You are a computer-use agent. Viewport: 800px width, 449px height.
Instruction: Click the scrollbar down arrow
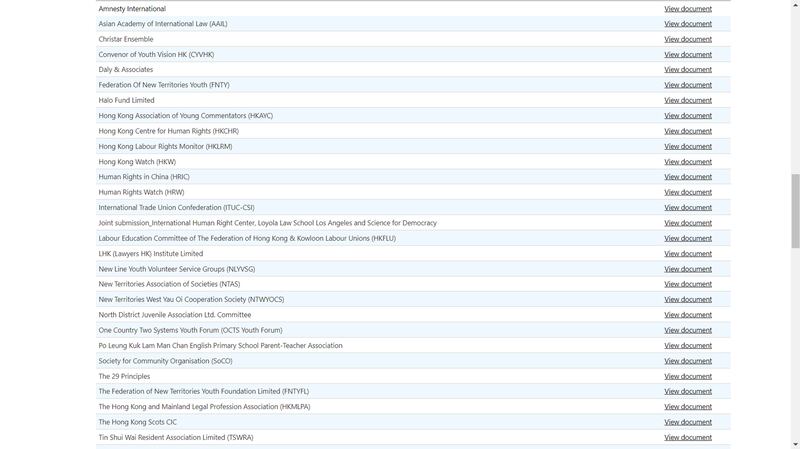795,444
